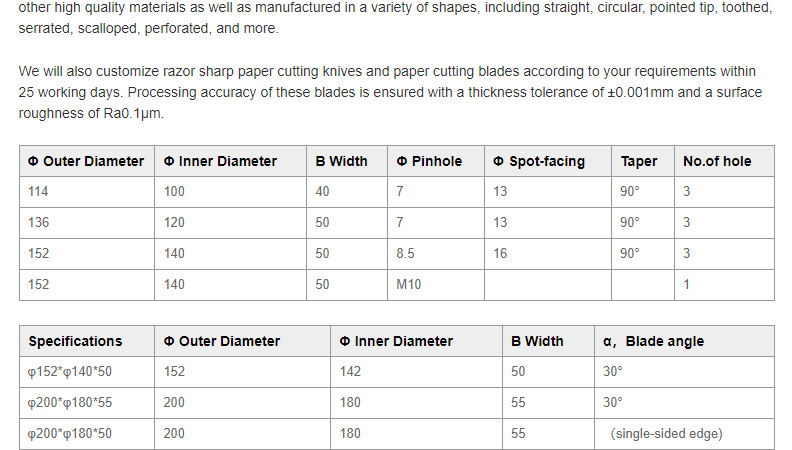This screenshot has height=450, width=792.
Task: Select the φ200*φ180*55 specification cell
Action: (x=70, y=402)
